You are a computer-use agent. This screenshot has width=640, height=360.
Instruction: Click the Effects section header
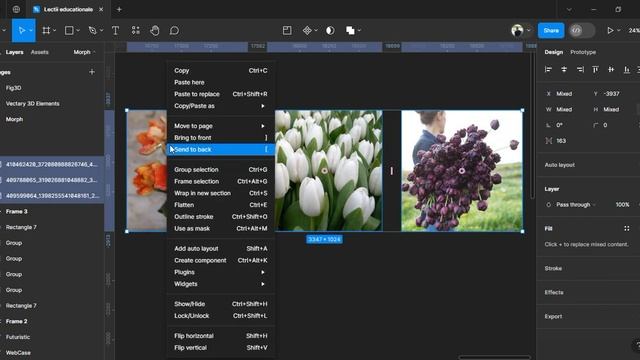554,292
